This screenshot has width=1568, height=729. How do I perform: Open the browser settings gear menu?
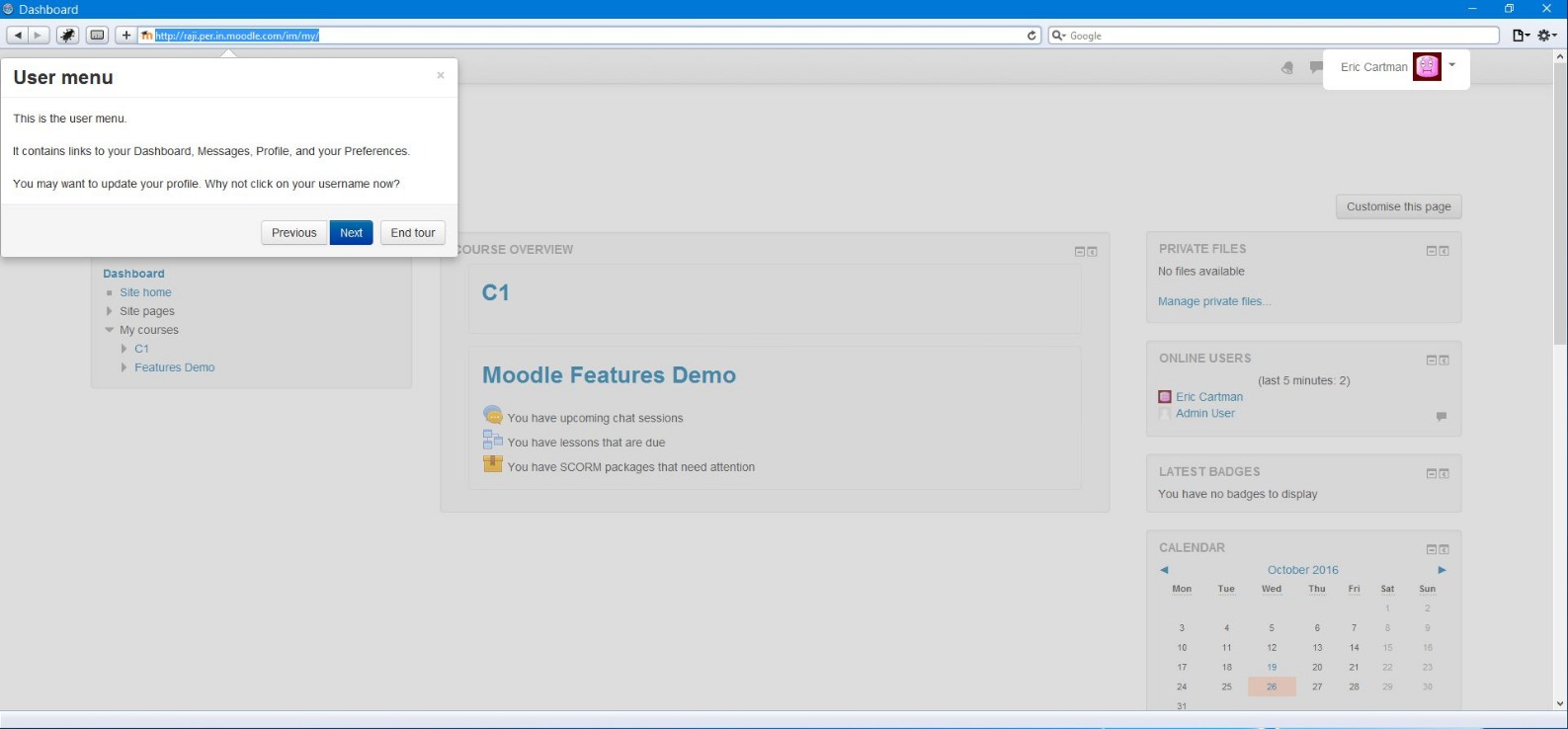(1547, 36)
